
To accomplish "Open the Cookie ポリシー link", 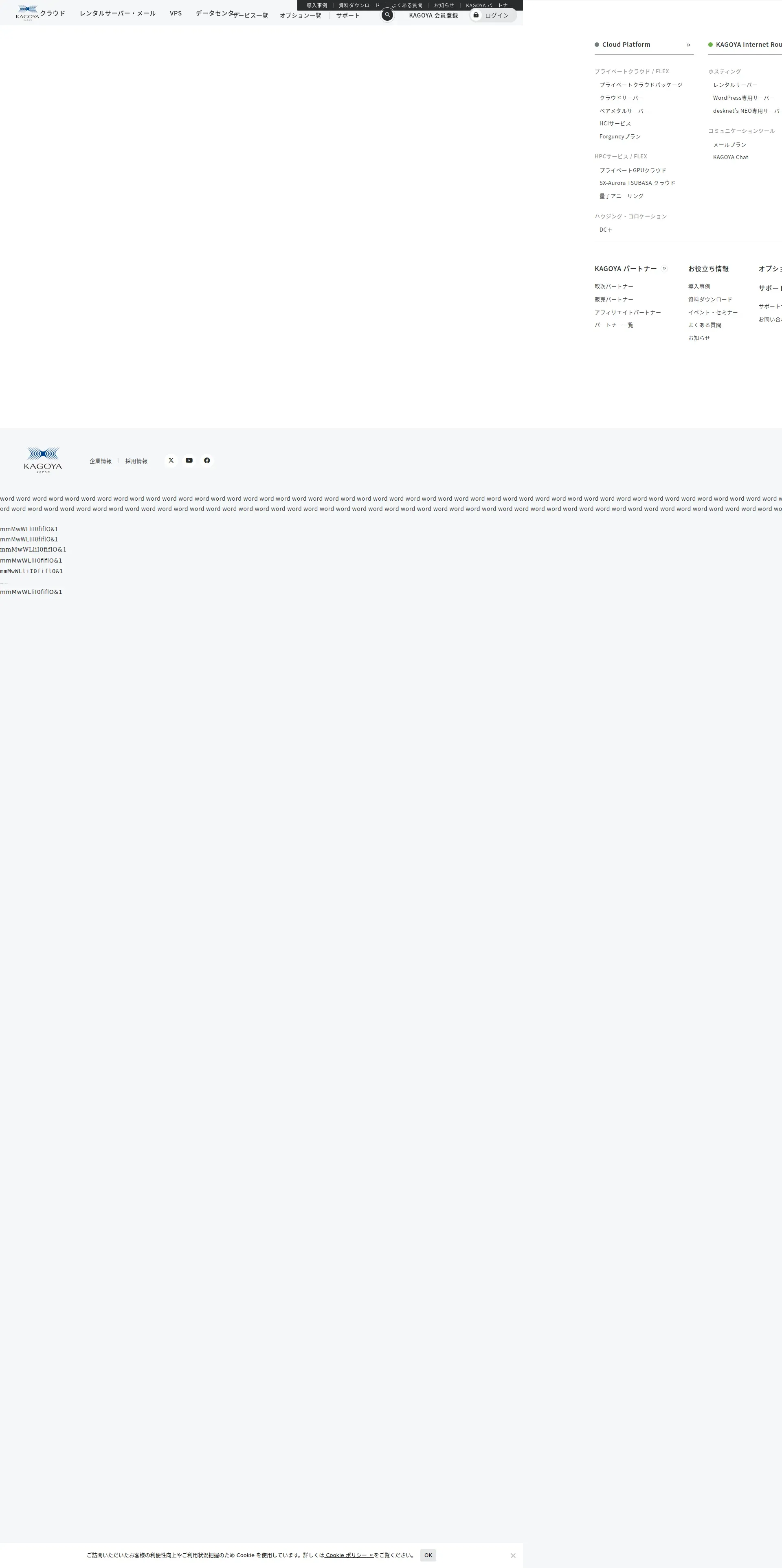I will (348, 1555).
